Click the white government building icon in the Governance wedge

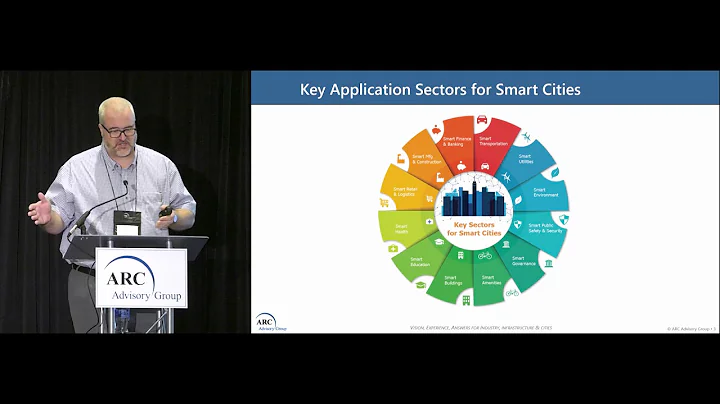pos(506,244)
